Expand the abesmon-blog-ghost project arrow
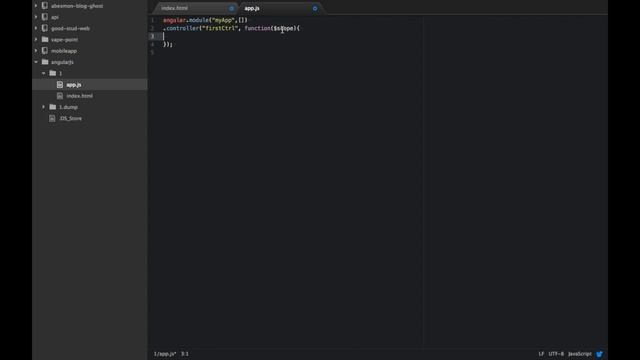Screen dimensions: 640x360 click(36, 6)
